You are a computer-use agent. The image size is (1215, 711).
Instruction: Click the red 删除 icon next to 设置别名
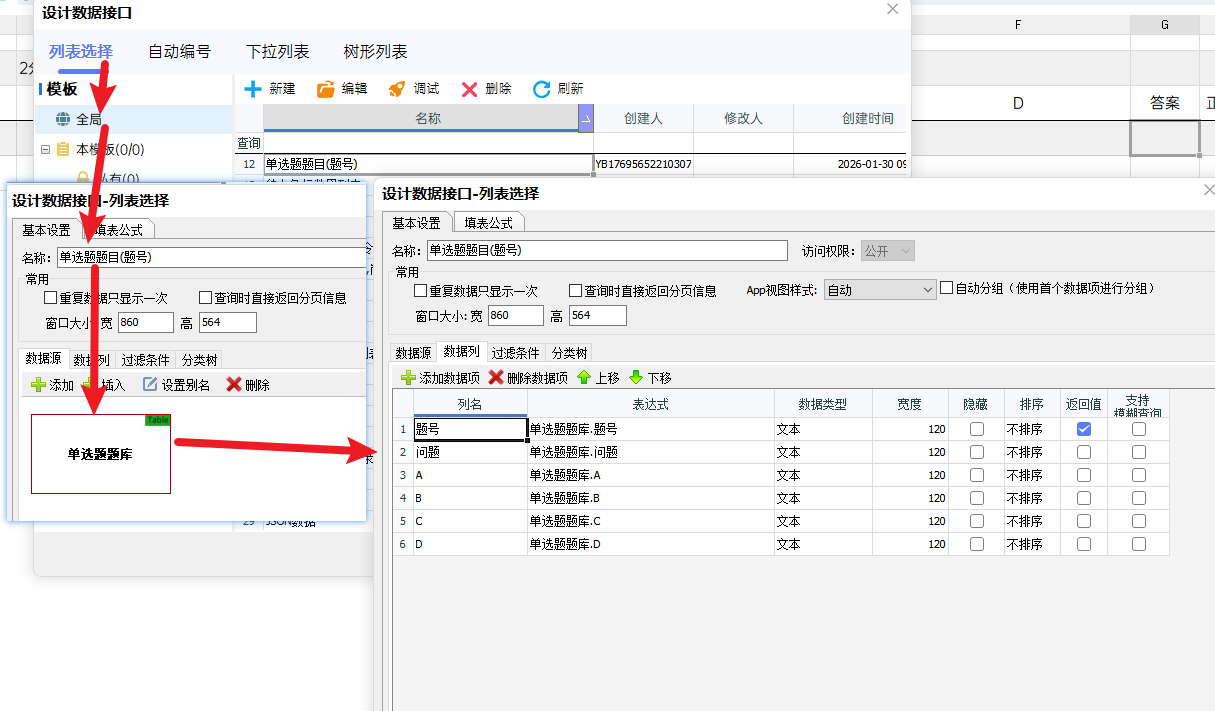tap(234, 384)
